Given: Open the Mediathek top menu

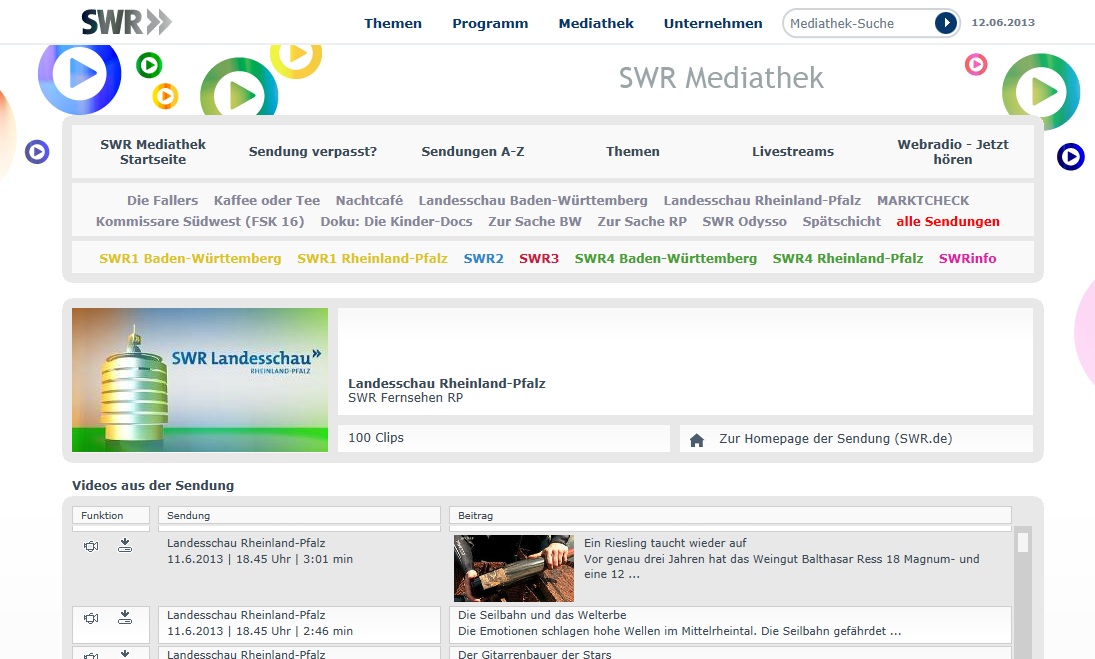Looking at the screenshot, I should click(x=596, y=23).
